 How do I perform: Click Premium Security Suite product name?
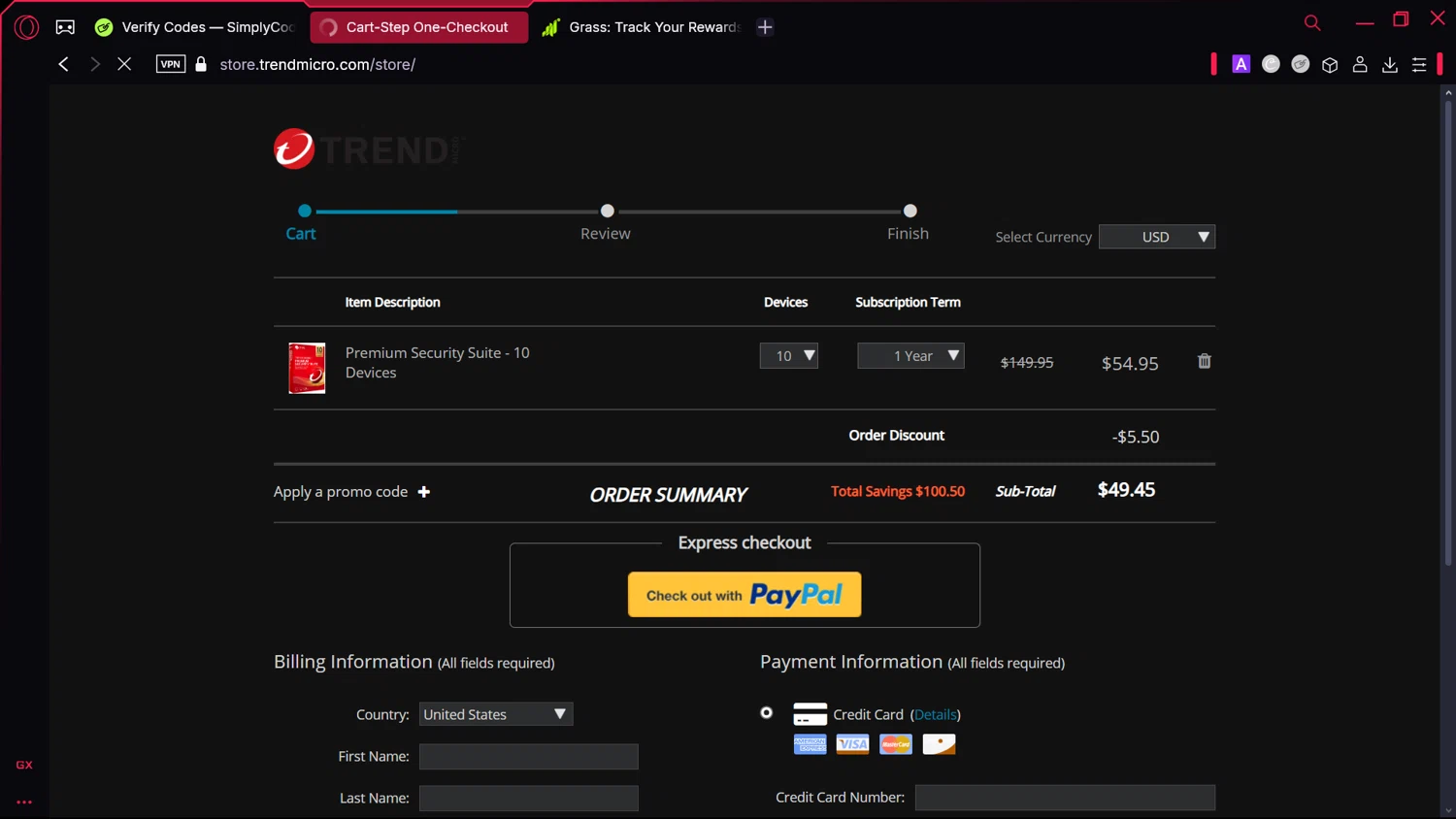pyautogui.click(x=438, y=363)
